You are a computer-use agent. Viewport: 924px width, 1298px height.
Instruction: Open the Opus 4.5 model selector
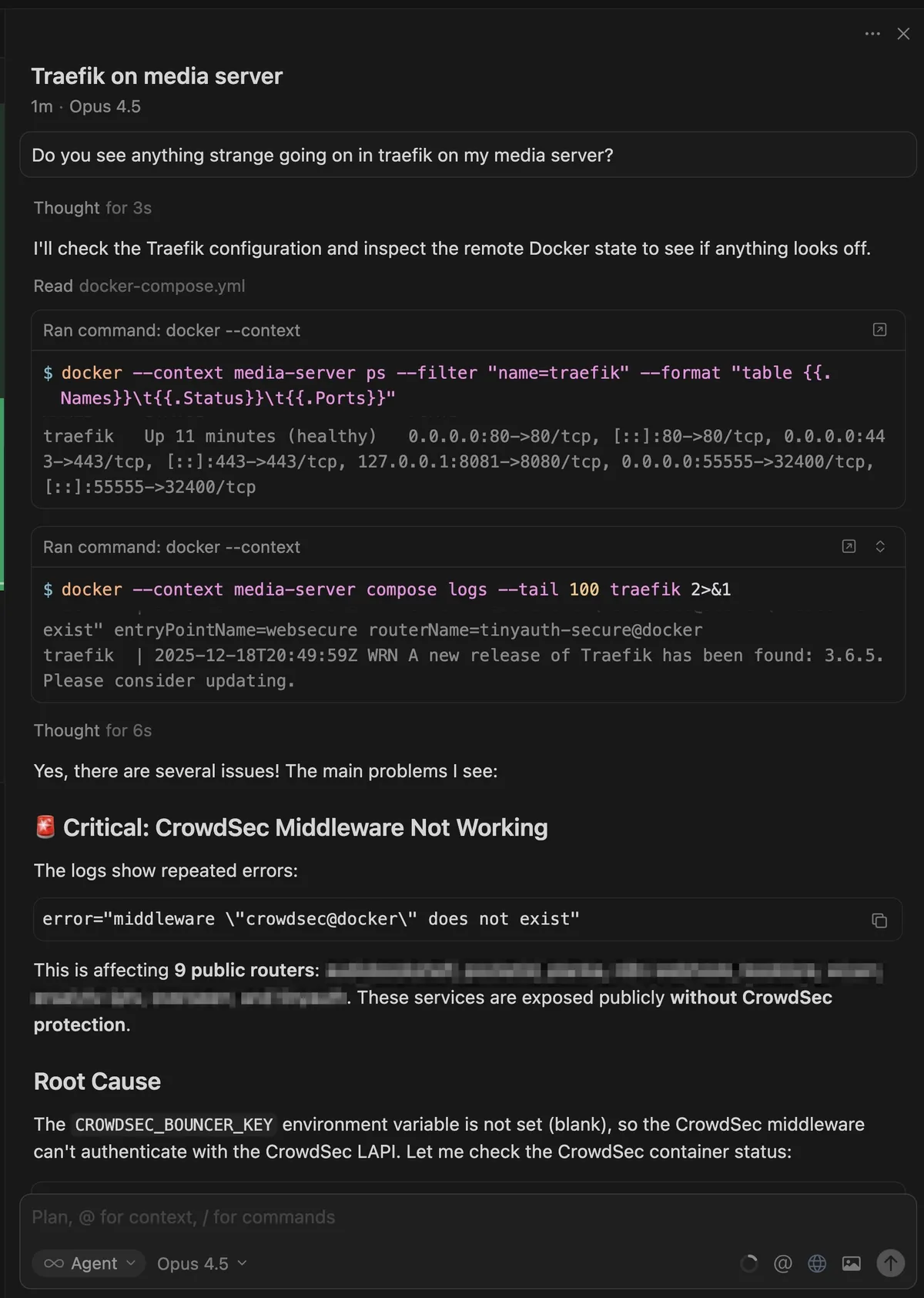pos(202,1263)
